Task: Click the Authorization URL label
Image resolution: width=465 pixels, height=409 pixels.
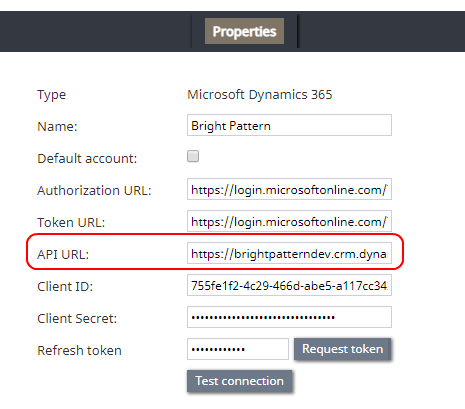Action: coord(94,190)
